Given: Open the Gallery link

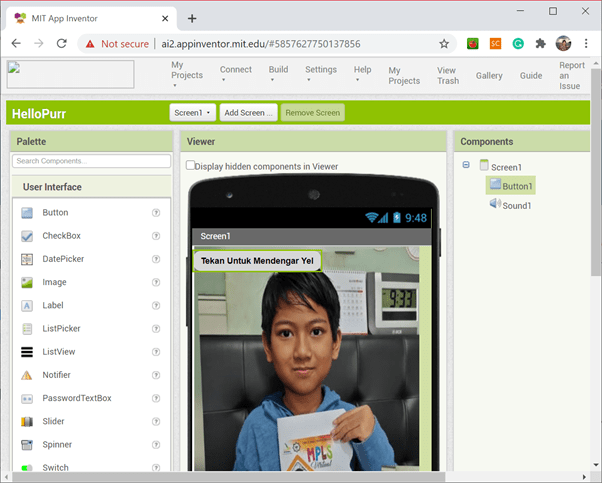Looking at the screenshot, I should click(x=489, y=76).
